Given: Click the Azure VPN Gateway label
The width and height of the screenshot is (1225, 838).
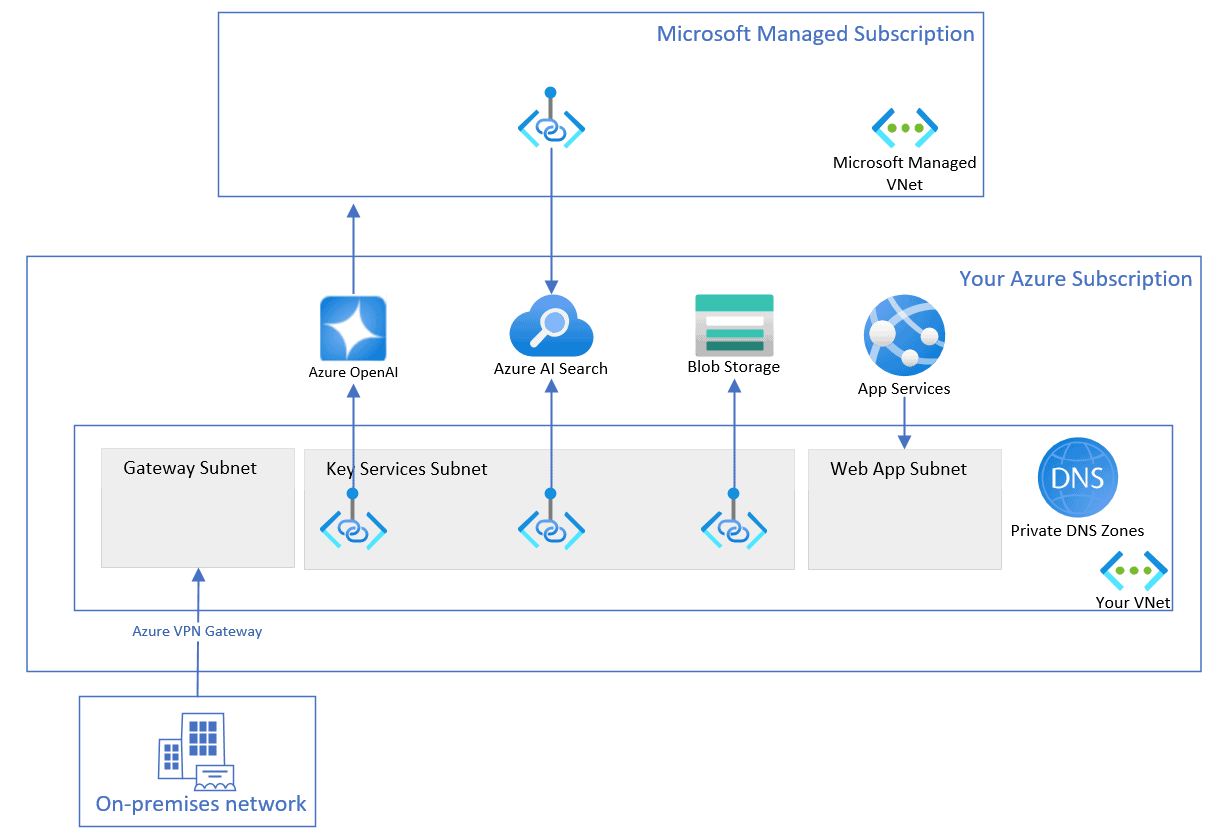Looking at the screenshot, I should click(x=197, y=632).
